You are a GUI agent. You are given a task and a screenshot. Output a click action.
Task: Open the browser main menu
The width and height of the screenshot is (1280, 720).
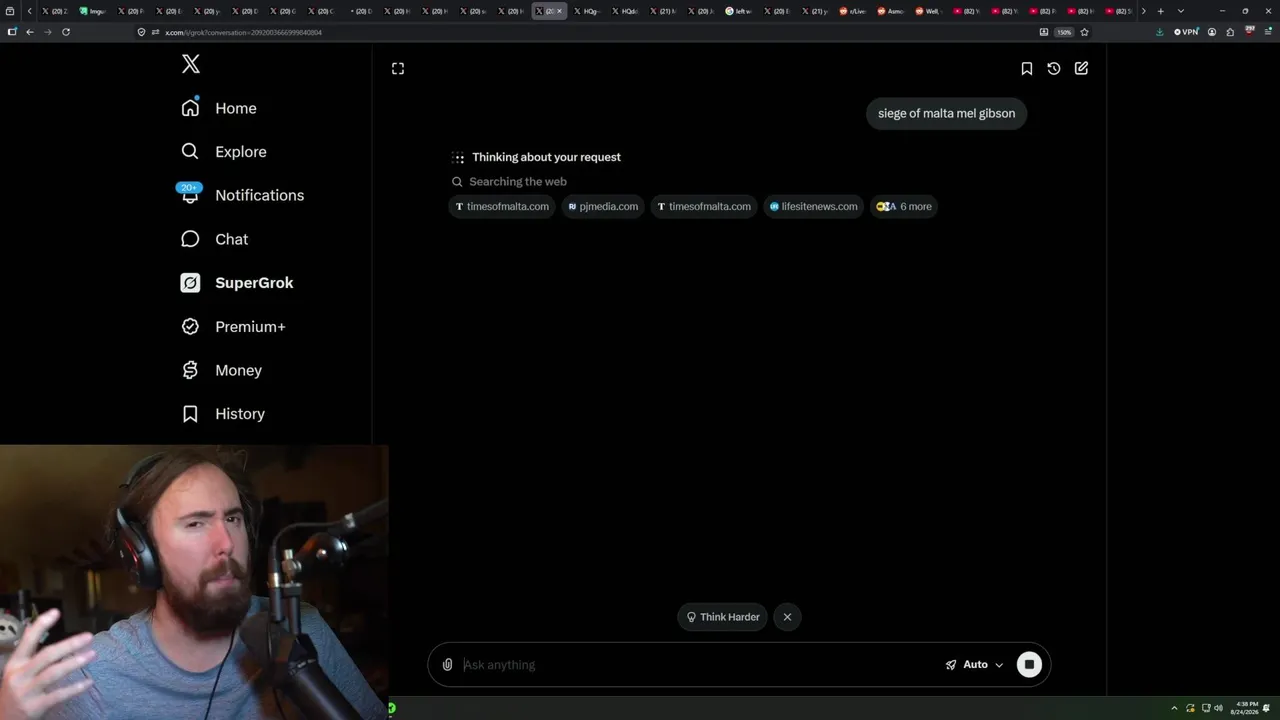(x=1268, y=32)
